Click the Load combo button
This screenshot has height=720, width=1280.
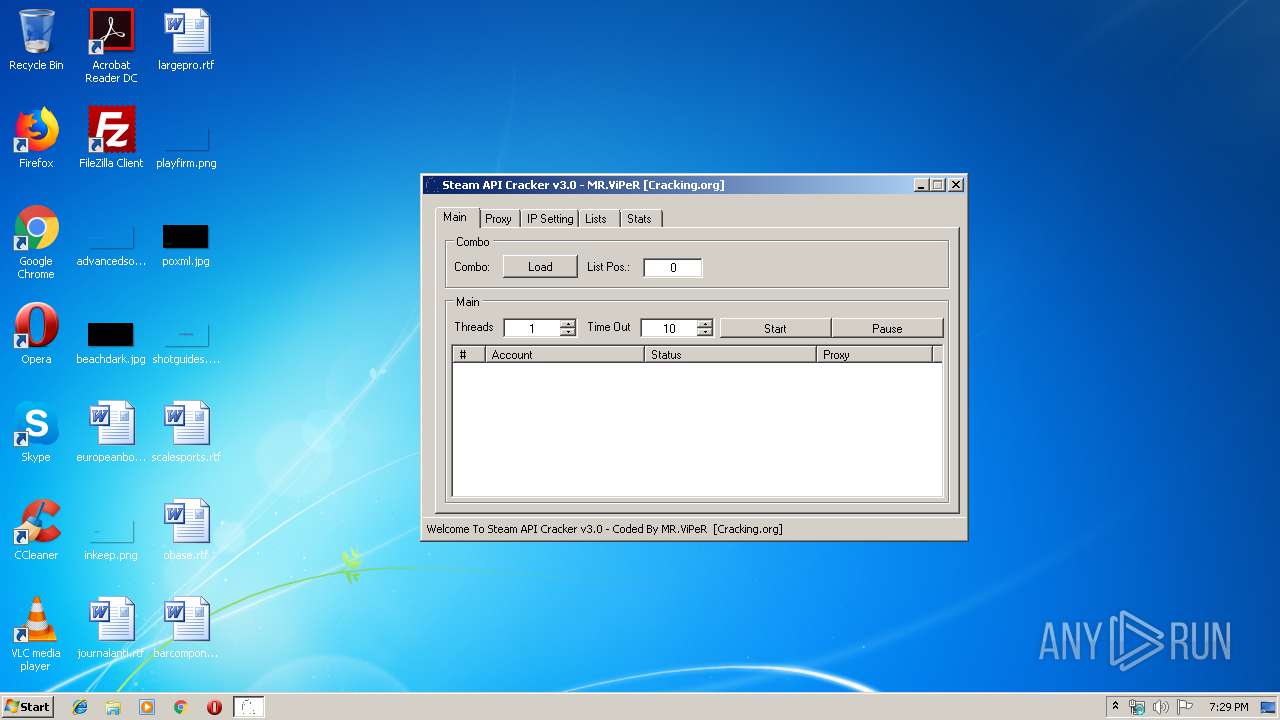[540, 267]
